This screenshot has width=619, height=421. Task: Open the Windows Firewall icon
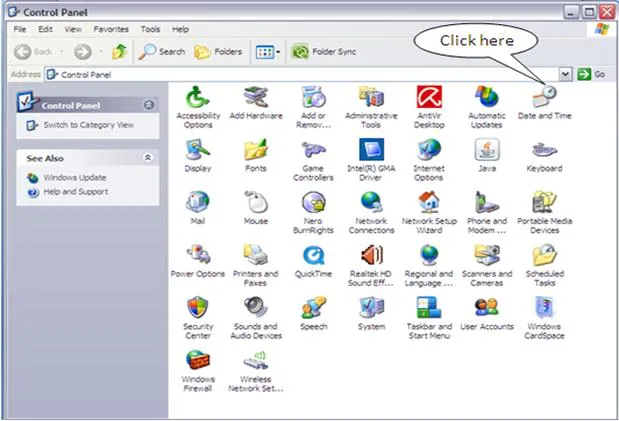coord(197,370)
